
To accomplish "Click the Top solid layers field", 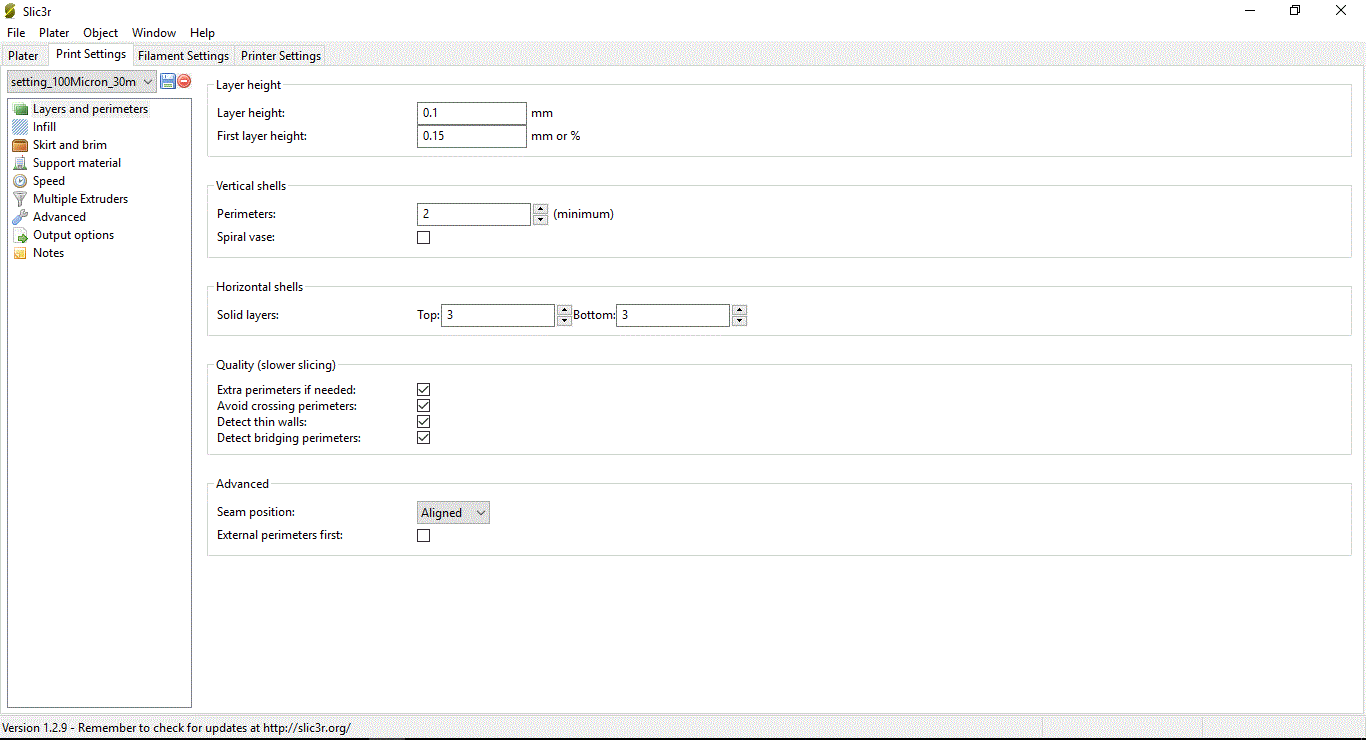I will pyautogui.click(x=498, y=315).
